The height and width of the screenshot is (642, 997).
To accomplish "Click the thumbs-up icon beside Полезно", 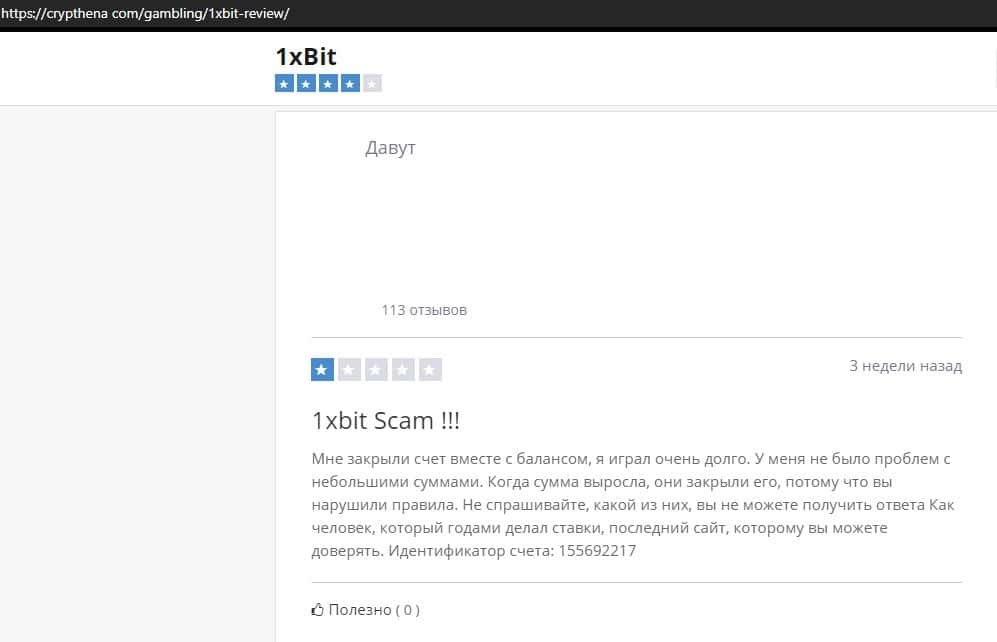I will (x=317, y=610).
